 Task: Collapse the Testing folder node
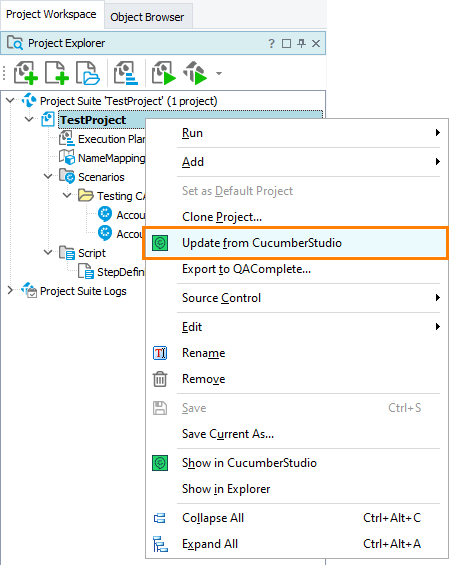67,195
